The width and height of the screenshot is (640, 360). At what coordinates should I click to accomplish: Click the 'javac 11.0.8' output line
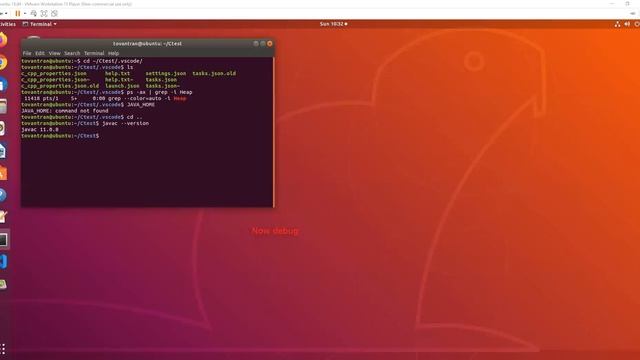[x=40, y=129]
